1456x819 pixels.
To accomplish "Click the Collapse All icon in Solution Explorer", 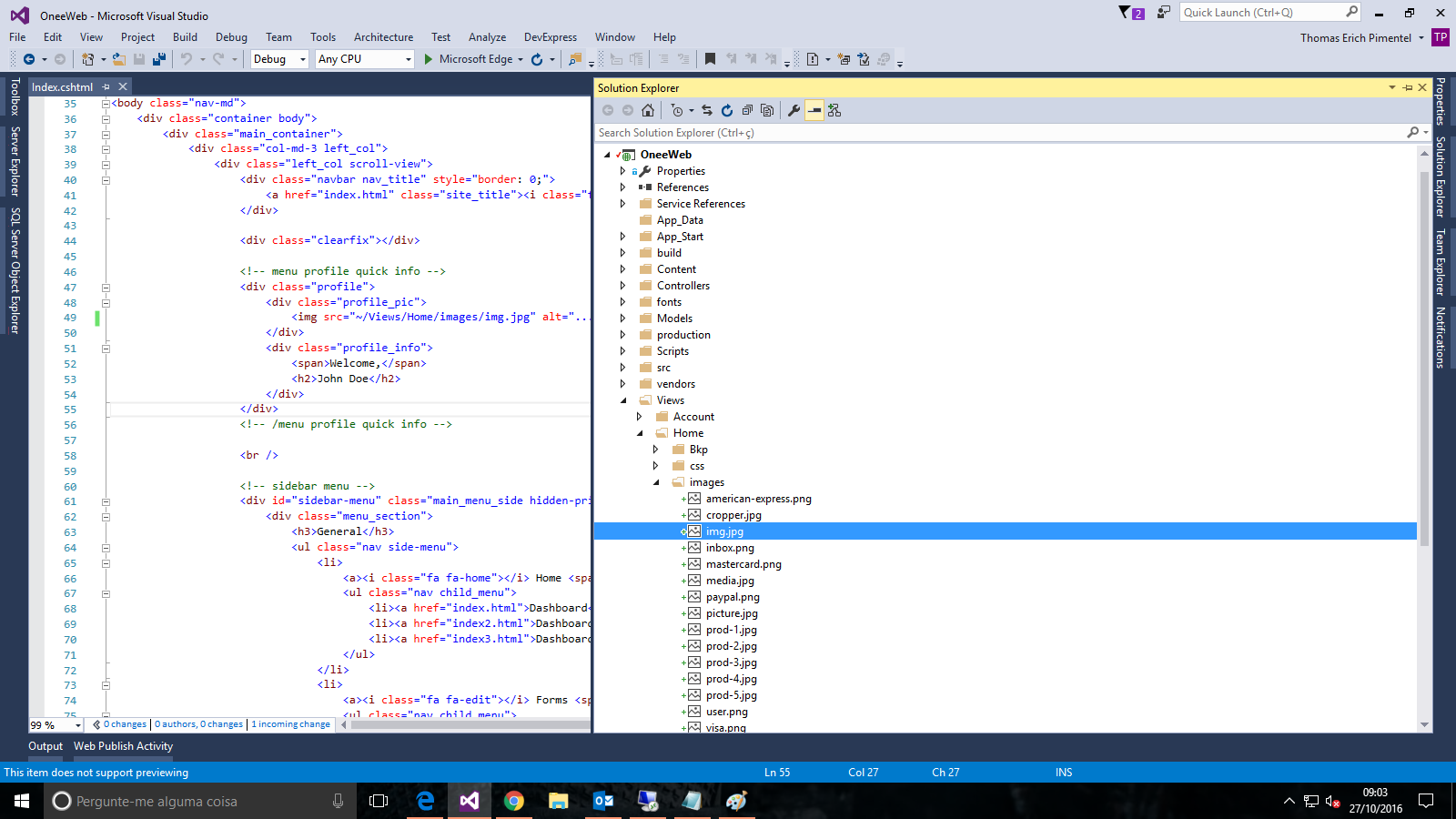I will coord(747,110).
